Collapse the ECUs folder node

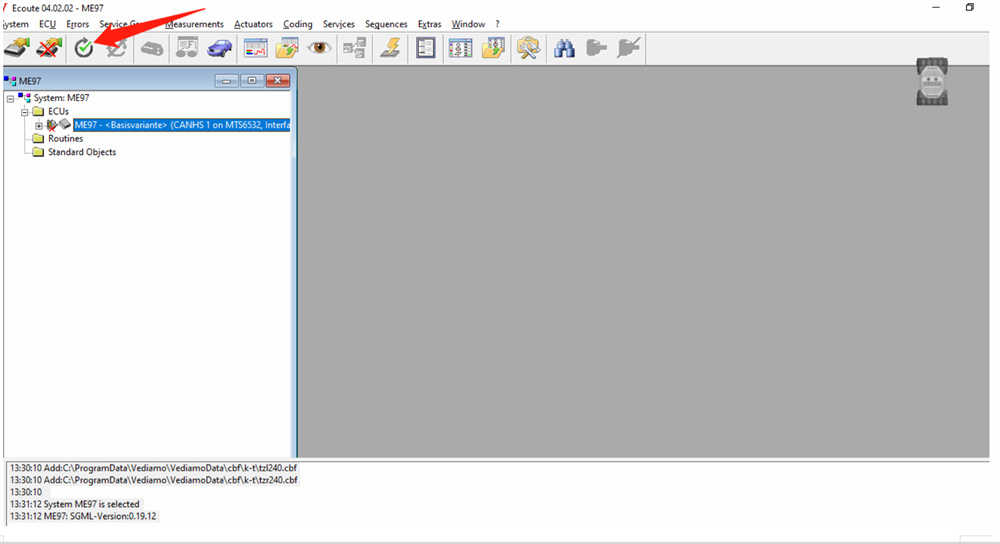25,112
